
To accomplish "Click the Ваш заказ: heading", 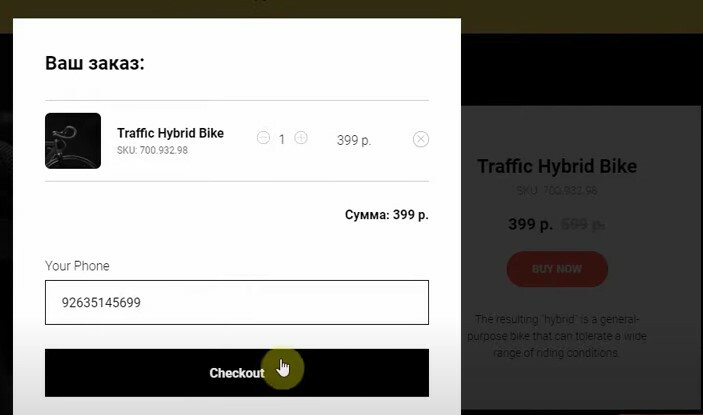I will (95, 63).
